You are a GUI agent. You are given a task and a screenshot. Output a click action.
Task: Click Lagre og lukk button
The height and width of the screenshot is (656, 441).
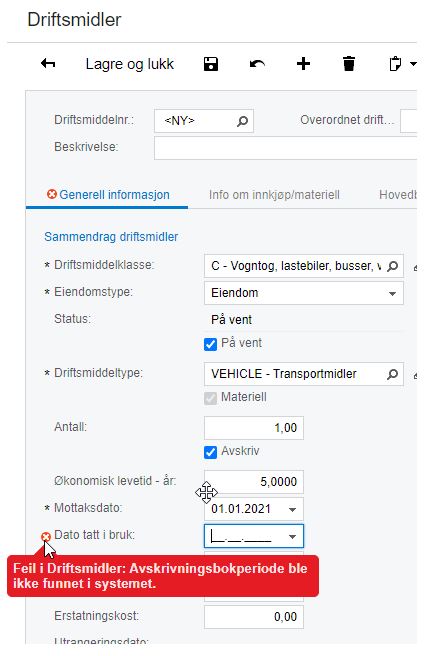click(x=130, y=64)
